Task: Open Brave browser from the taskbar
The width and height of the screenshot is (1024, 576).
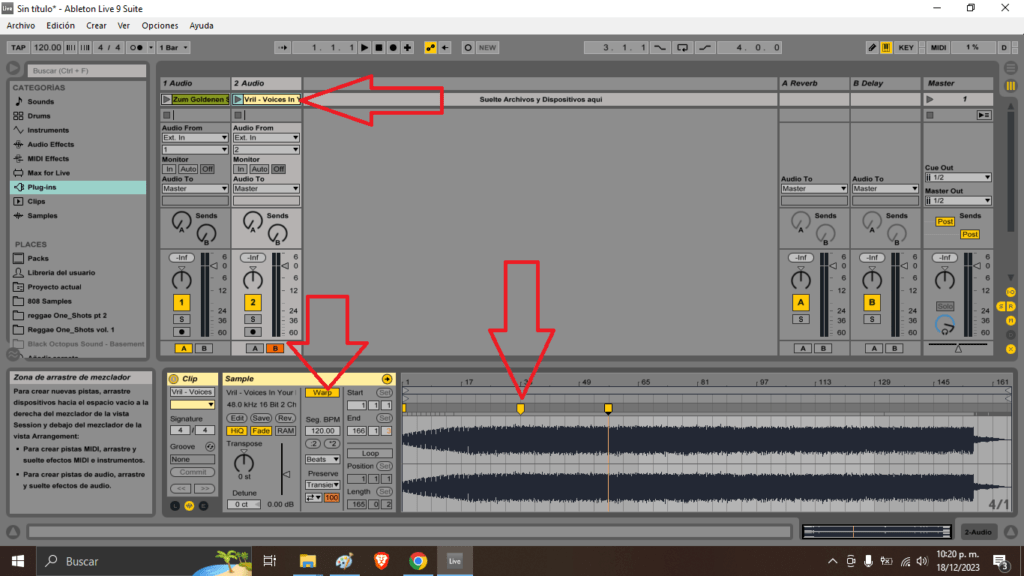Action: (381, 561)
